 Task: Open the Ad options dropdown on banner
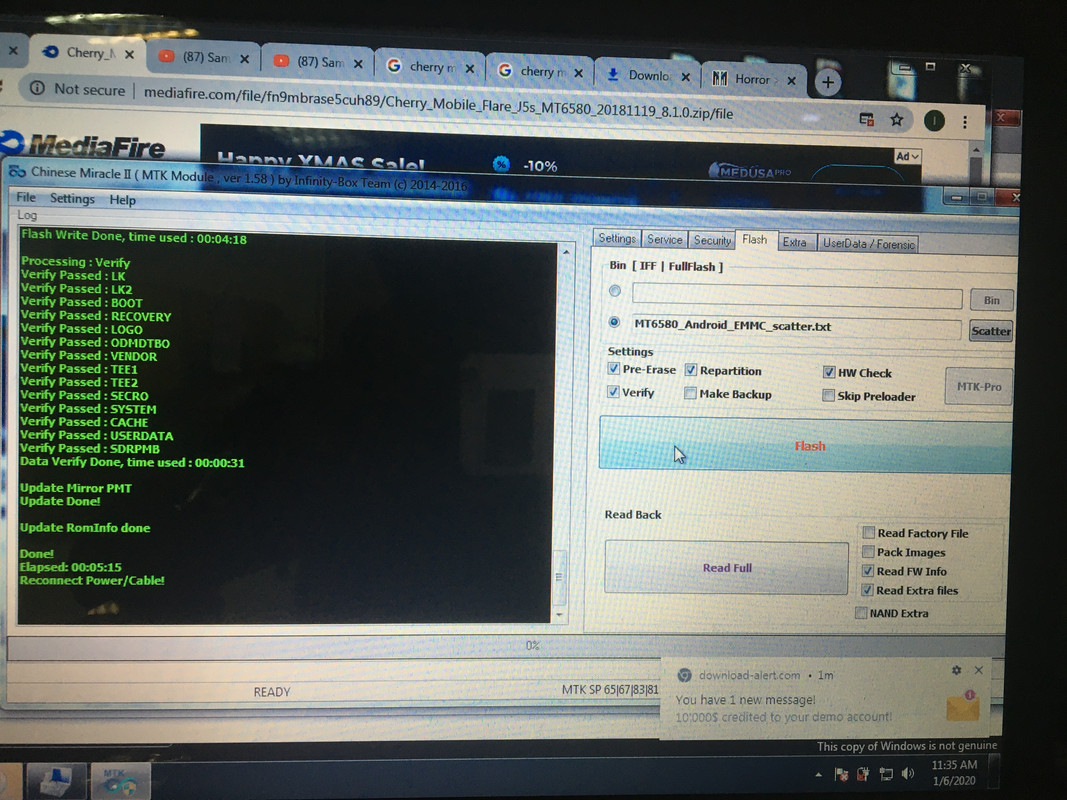[x=907, y=156]
